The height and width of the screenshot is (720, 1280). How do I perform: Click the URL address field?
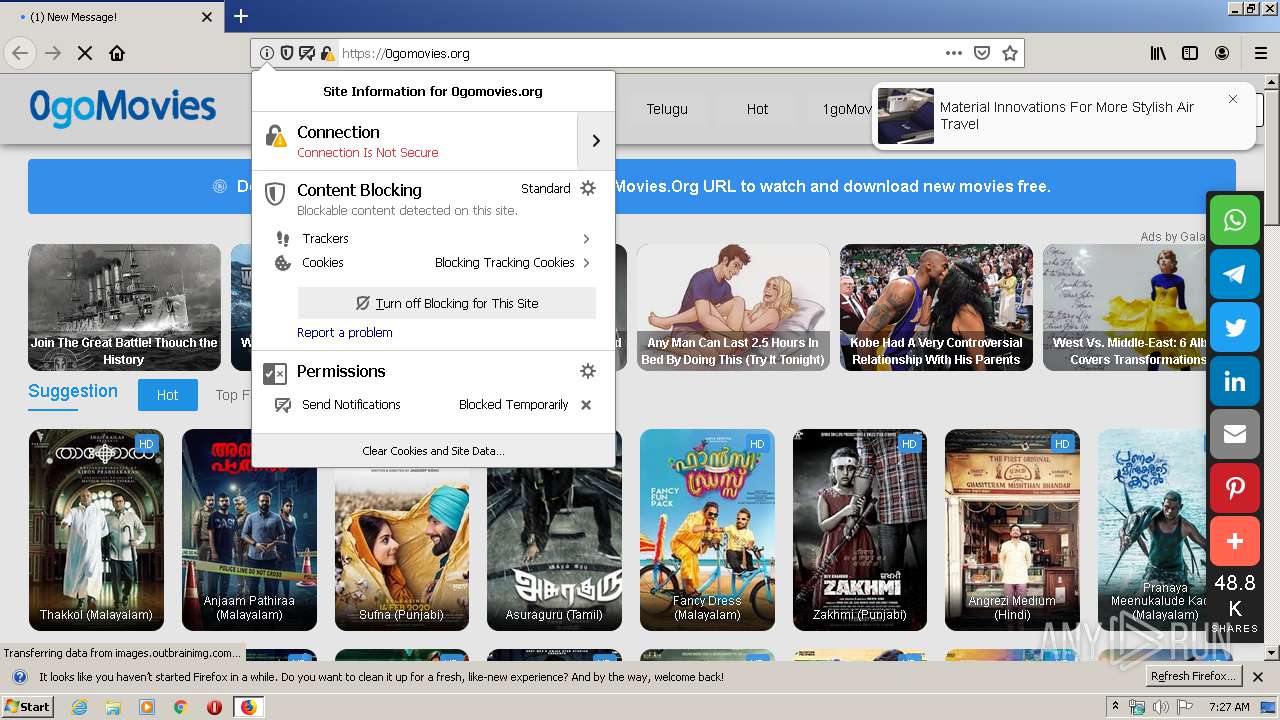point(636,53)
